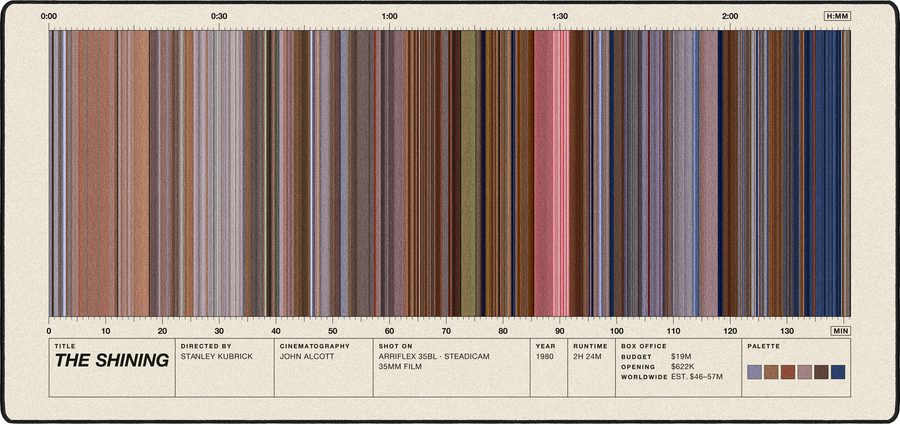Click the olive green band in the barcode
This screenshot has width=900, height=424.
pyautogui.click(x=468, y=173)
